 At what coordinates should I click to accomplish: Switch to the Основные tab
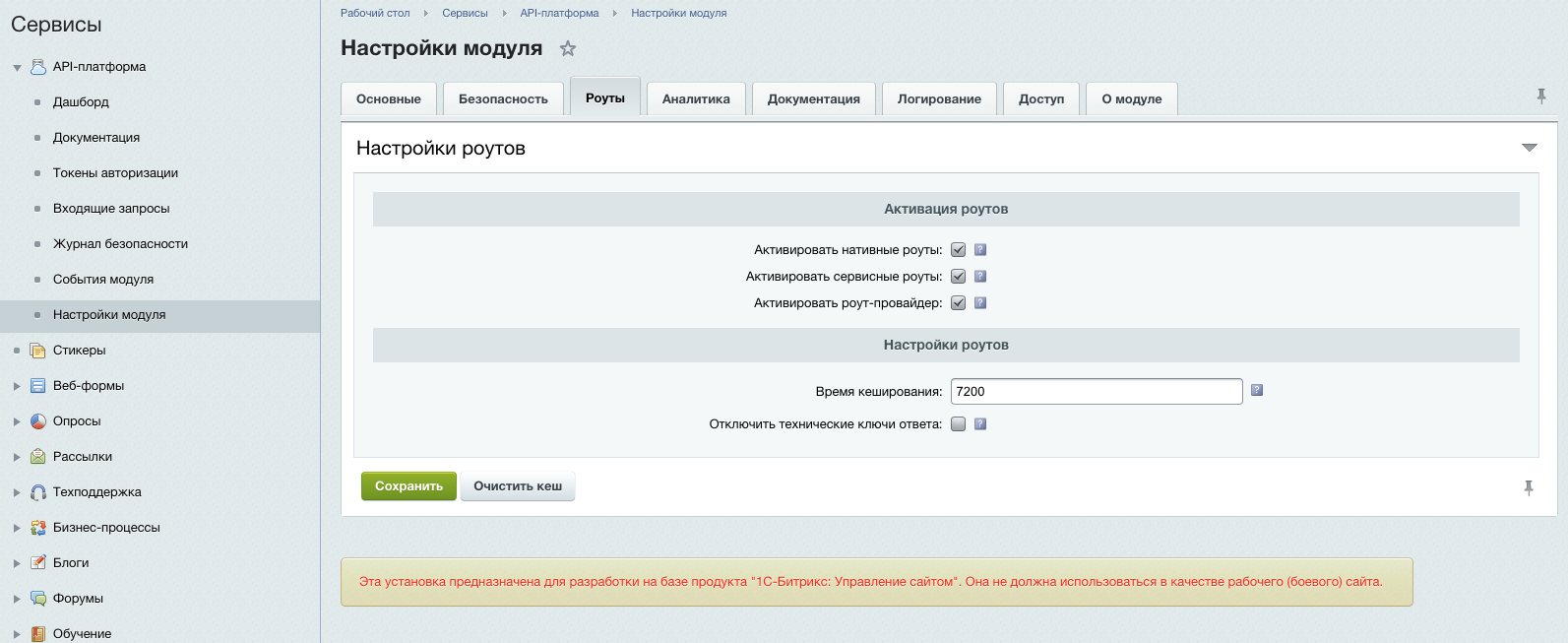coord(389,99)
